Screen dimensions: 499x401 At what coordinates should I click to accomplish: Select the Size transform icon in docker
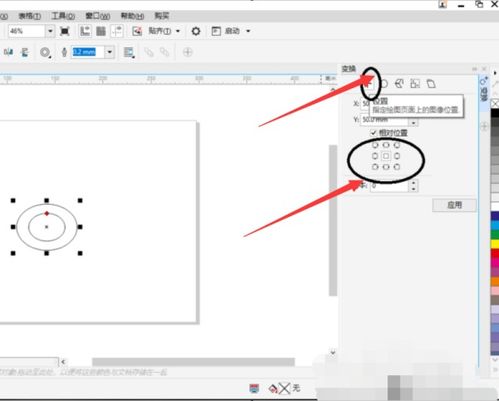click(415, 84)
